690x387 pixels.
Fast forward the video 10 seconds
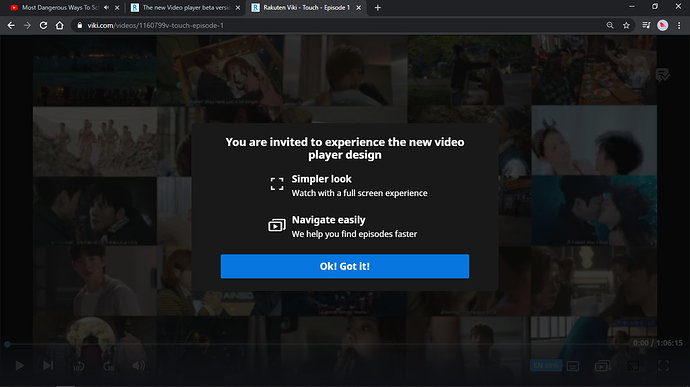pos(109,366)
